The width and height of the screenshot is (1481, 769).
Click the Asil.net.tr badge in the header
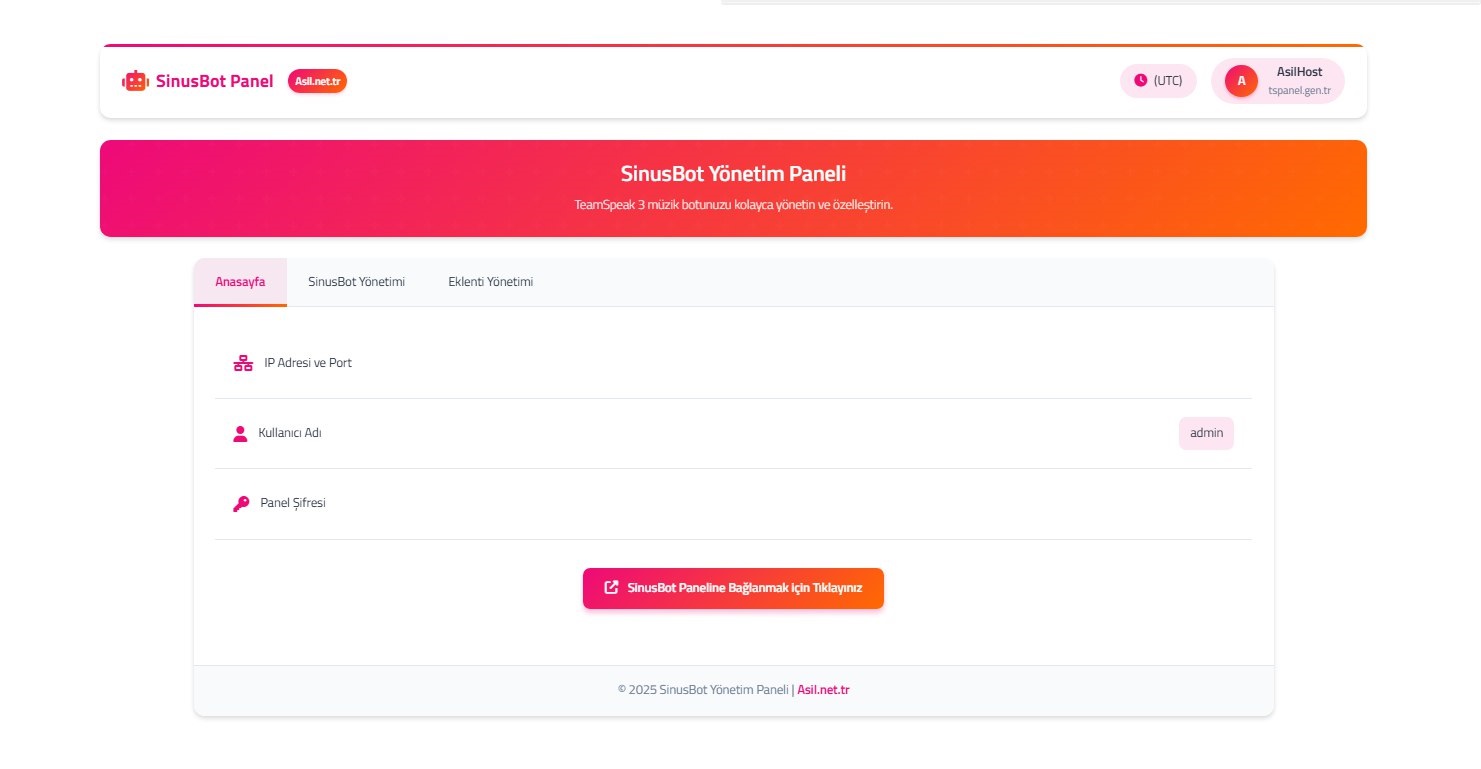click(317, 81)
